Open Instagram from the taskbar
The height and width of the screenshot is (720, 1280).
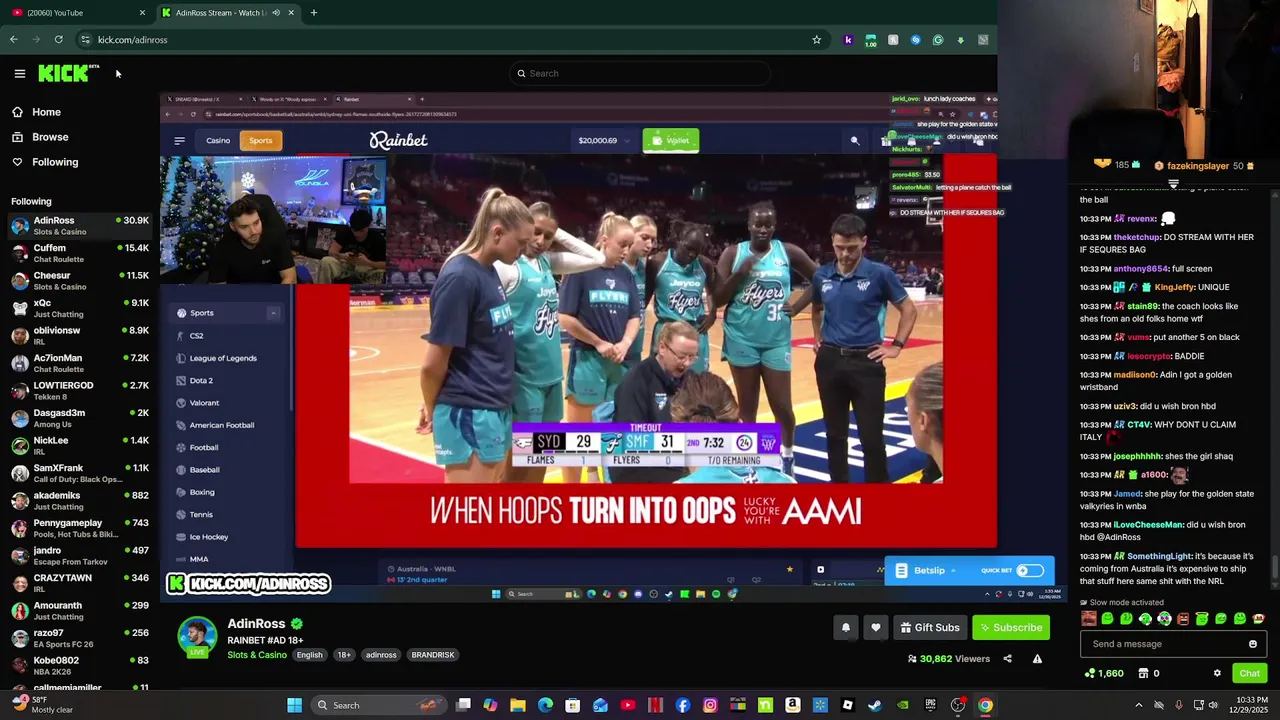[x=710, y=705]
